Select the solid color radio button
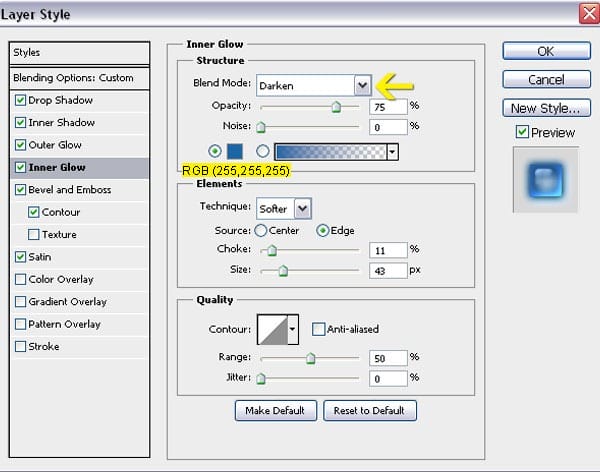The width and height of the screenshot is (600, 472). (215, 151)
